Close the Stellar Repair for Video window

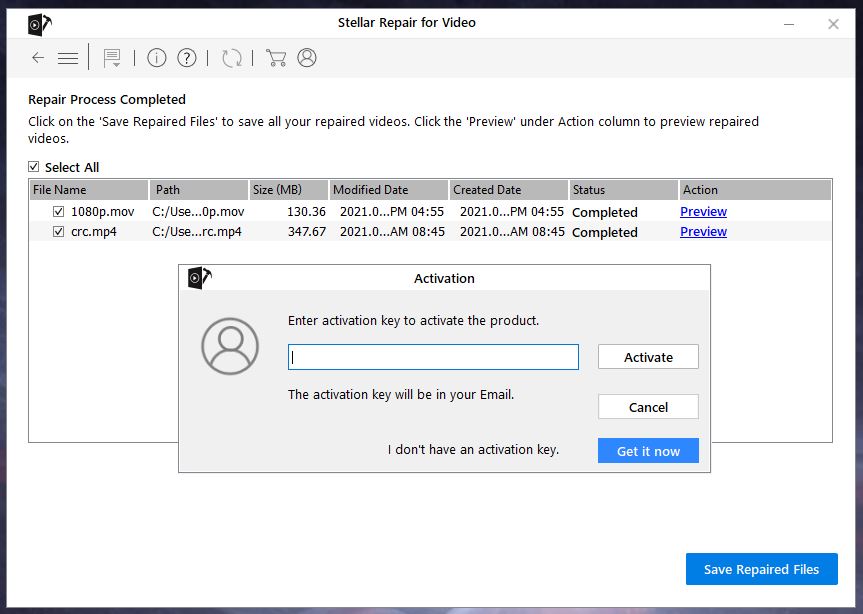coord(833,24)
